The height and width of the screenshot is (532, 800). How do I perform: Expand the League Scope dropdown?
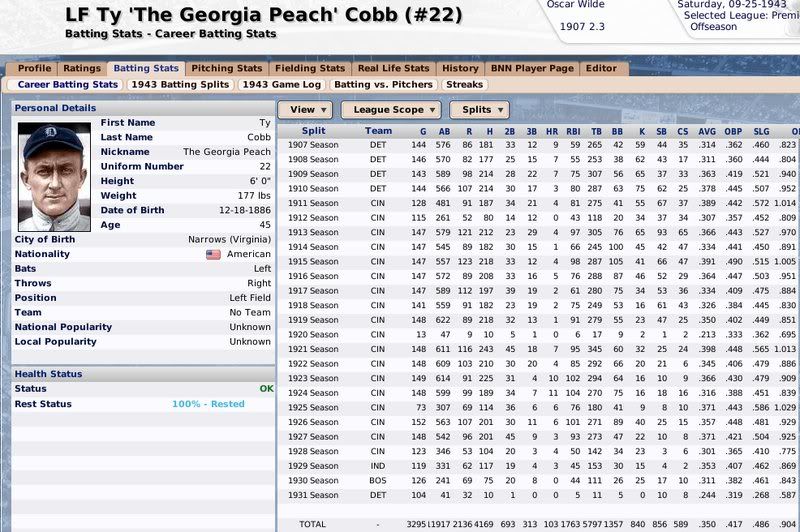[390, 109]
